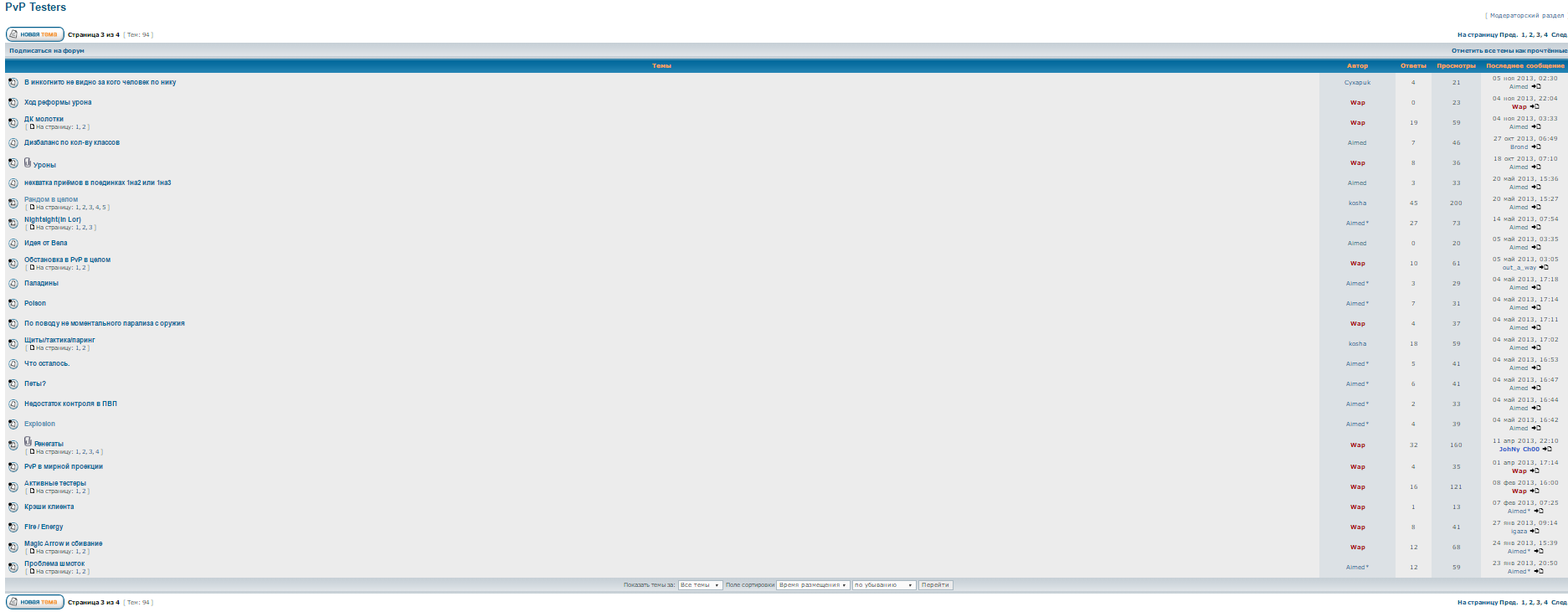This screenshot has width=1568, height=612.
Task: Click topic status icon beside 'Паладины'
Action: click(x=13, y=284)
